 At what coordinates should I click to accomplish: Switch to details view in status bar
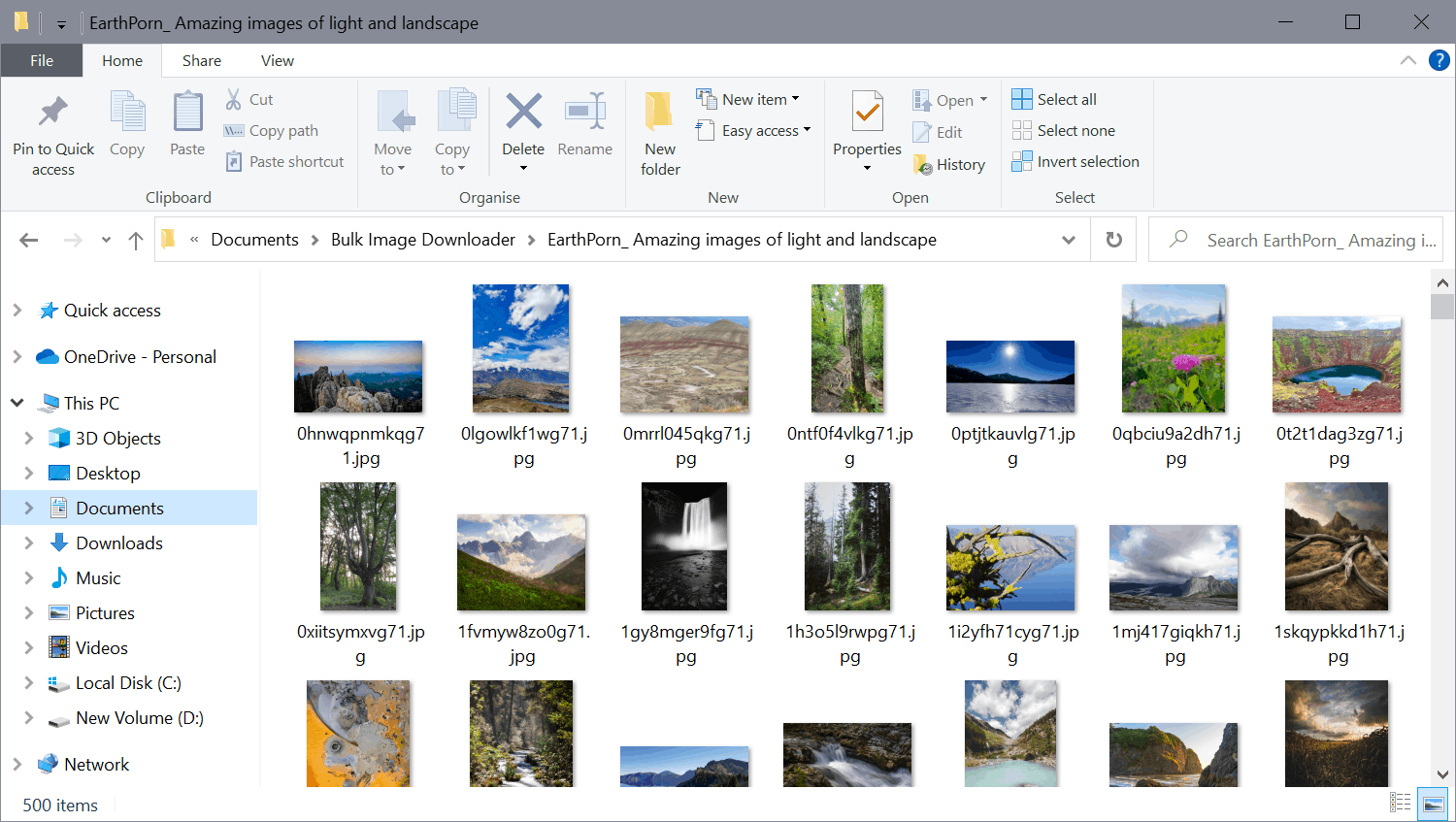coord(1401,803)
